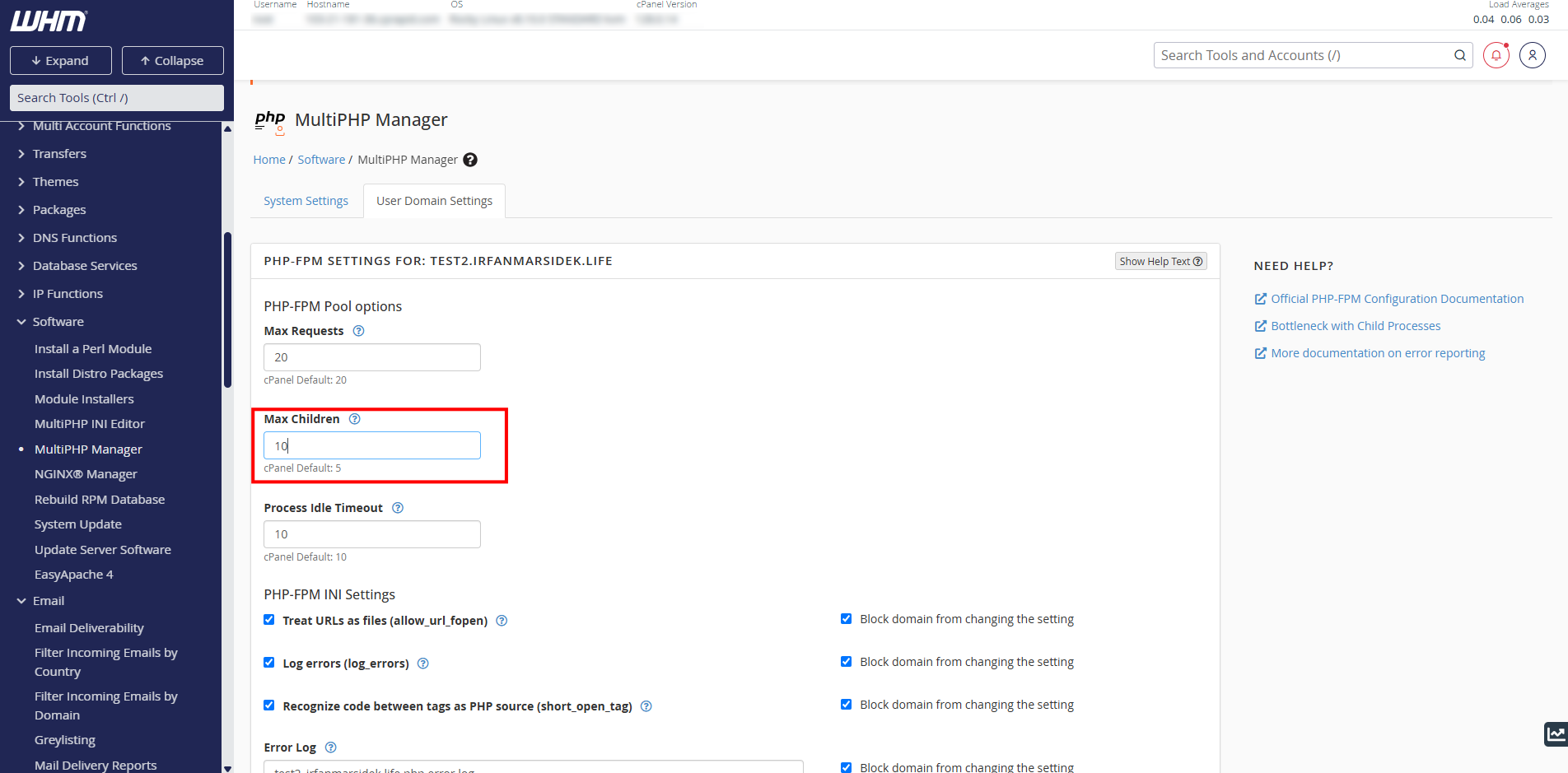Open Rebuild RPM Database in sidebar
Image resolution: width=1568 pixels, height=773 pixels.
pos(100,500)
